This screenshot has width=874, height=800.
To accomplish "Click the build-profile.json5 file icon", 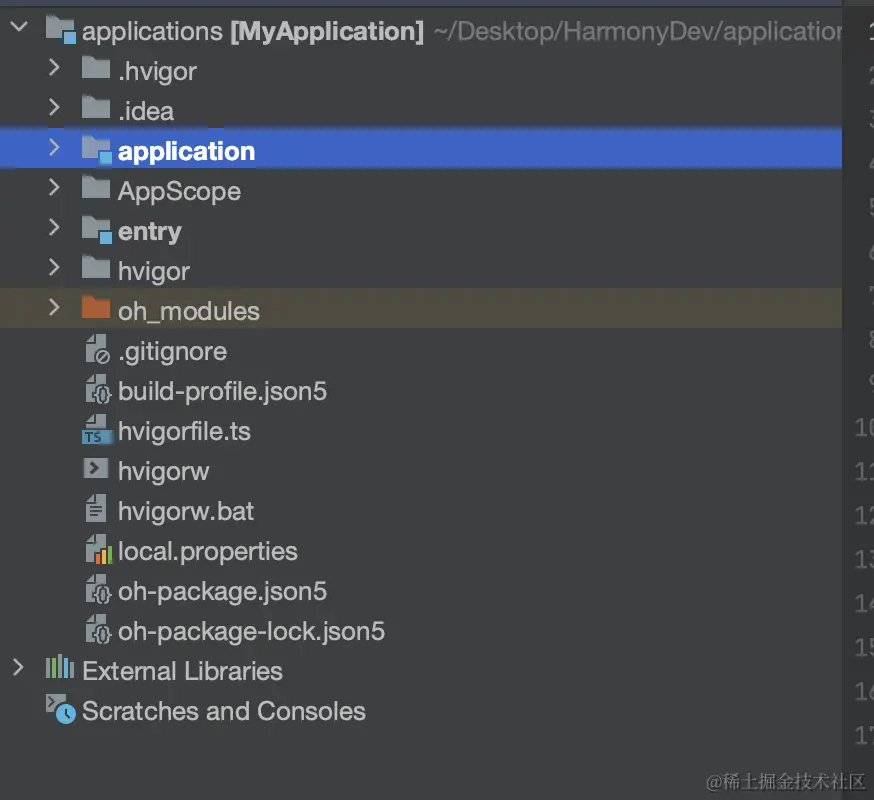I will [96, 391].
